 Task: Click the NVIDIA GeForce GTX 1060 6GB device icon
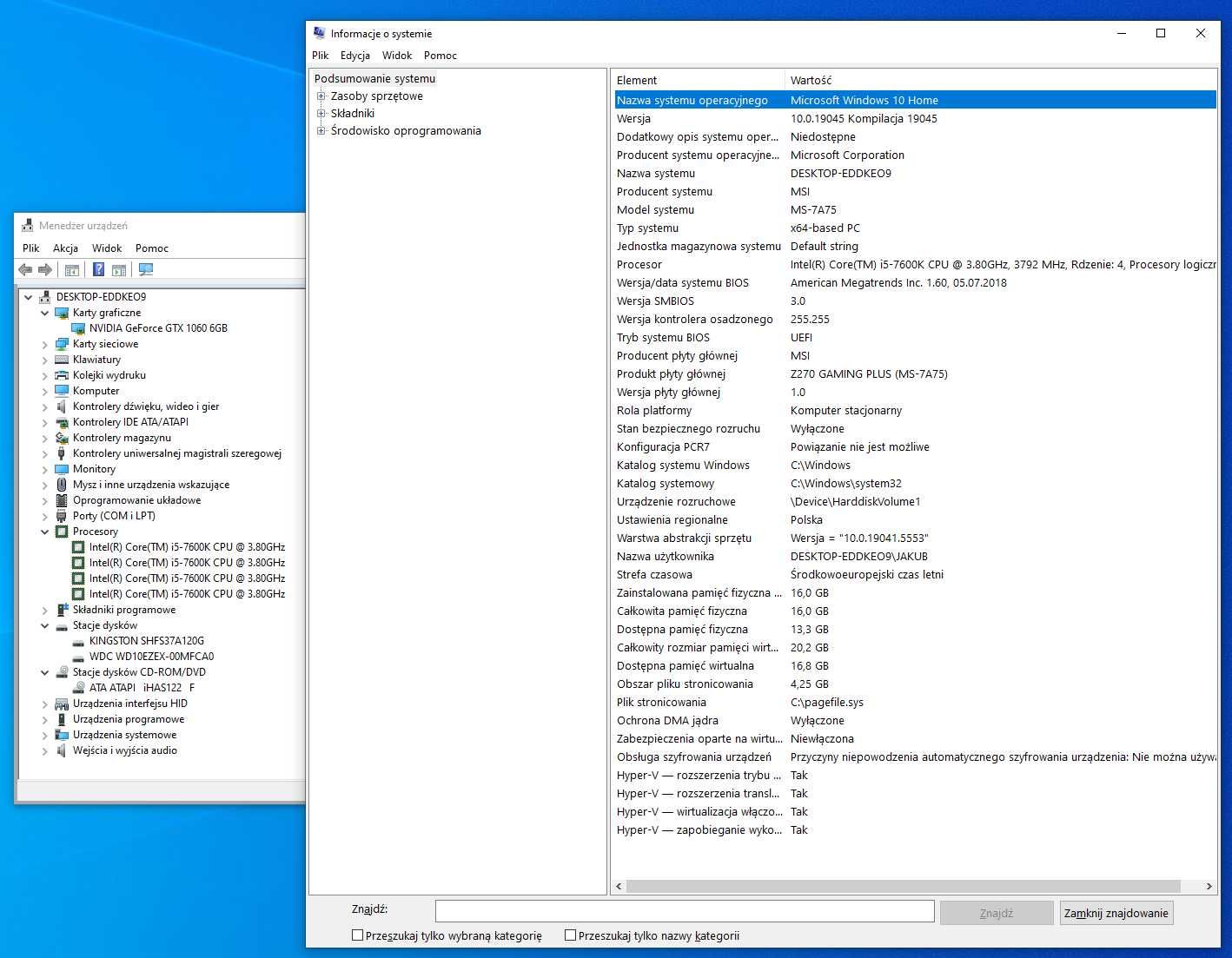78,328
